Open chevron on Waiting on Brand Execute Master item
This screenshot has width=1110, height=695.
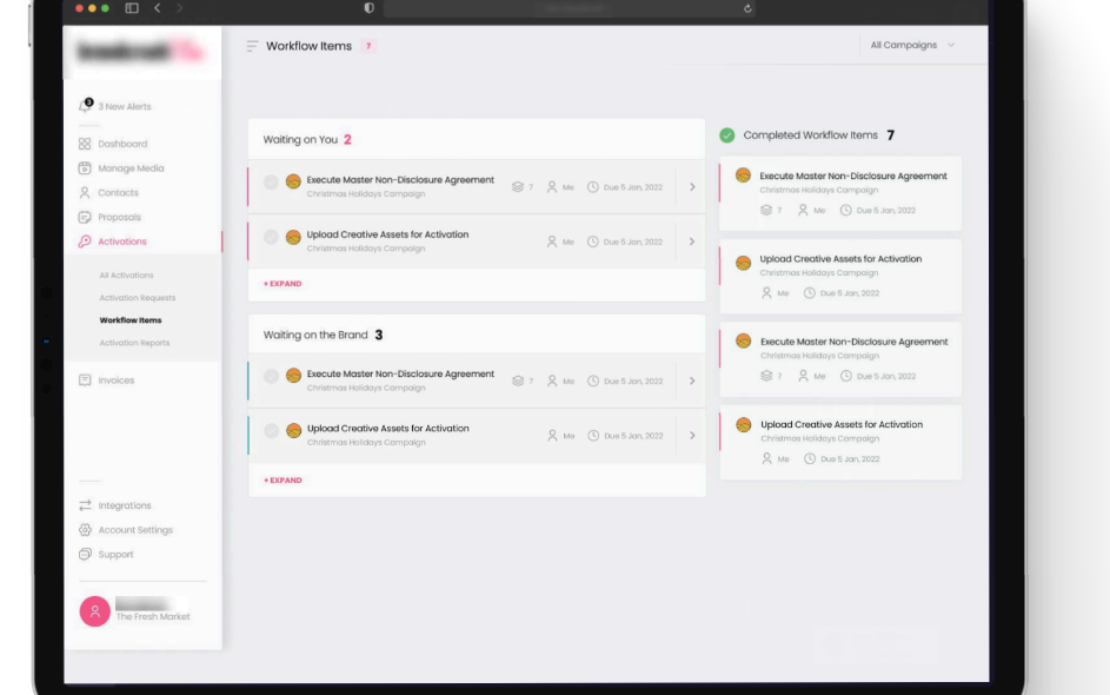click(x=692, y=381)
